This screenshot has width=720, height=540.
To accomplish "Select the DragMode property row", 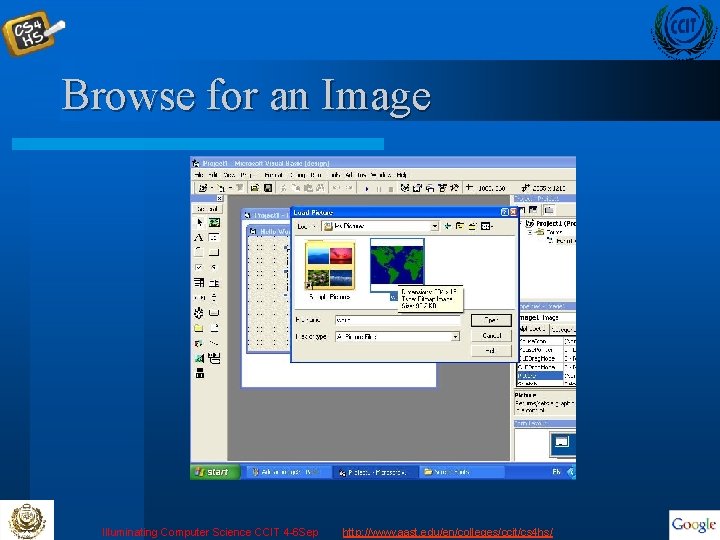I will tap(546, 358).
